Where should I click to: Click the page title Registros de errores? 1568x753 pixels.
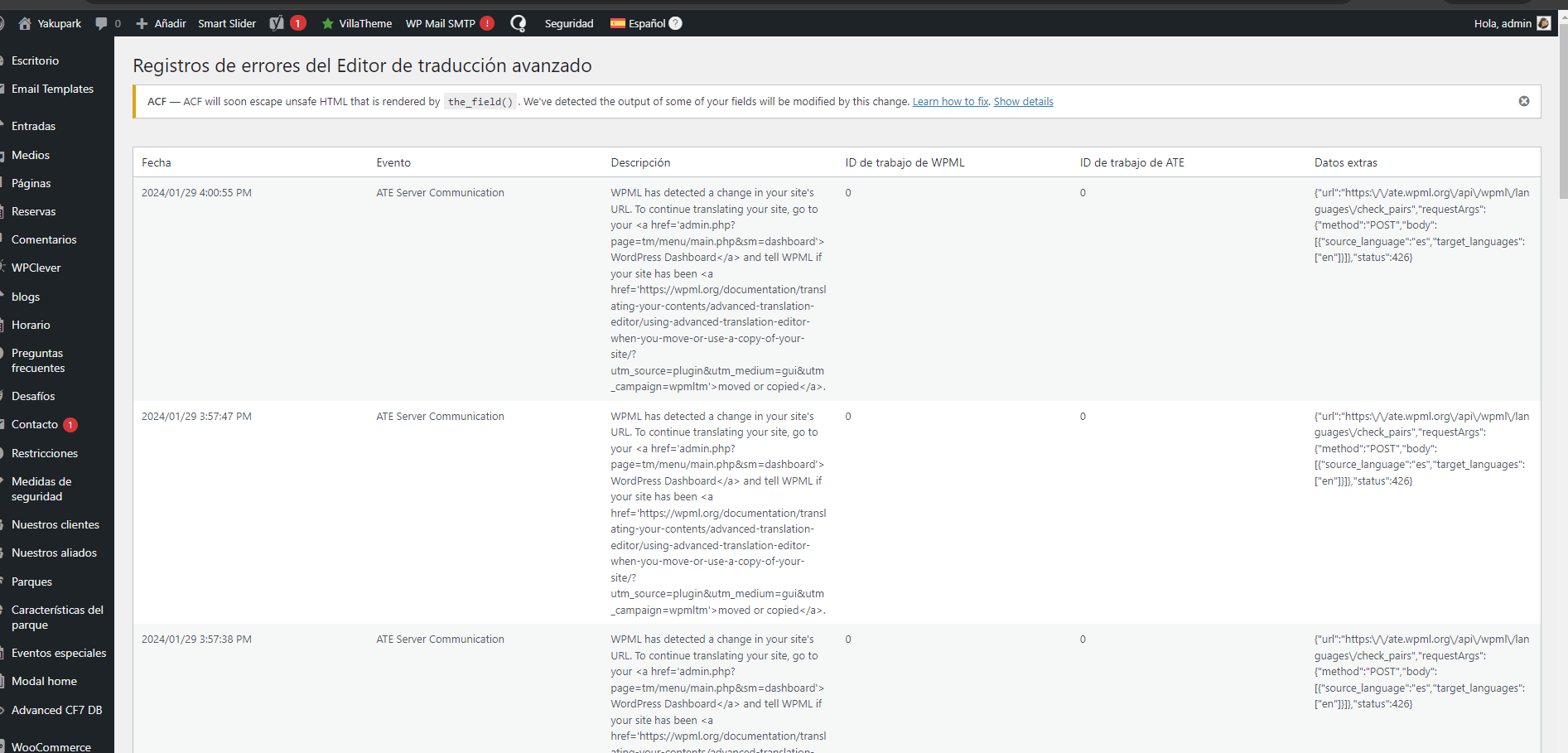pyautogui.click(x=362, y=65)
